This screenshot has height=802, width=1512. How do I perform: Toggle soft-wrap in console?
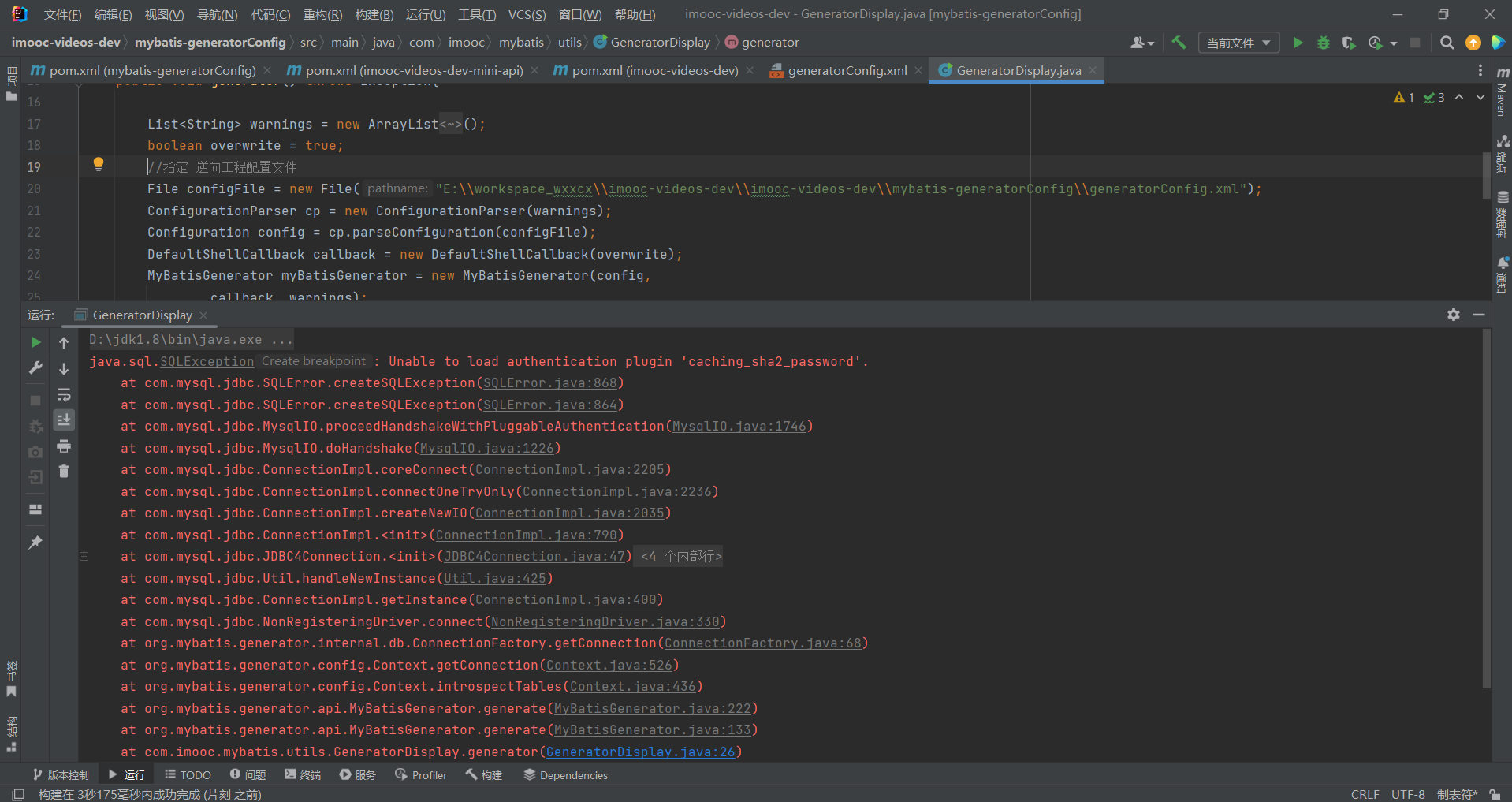[x=64, y=394]
